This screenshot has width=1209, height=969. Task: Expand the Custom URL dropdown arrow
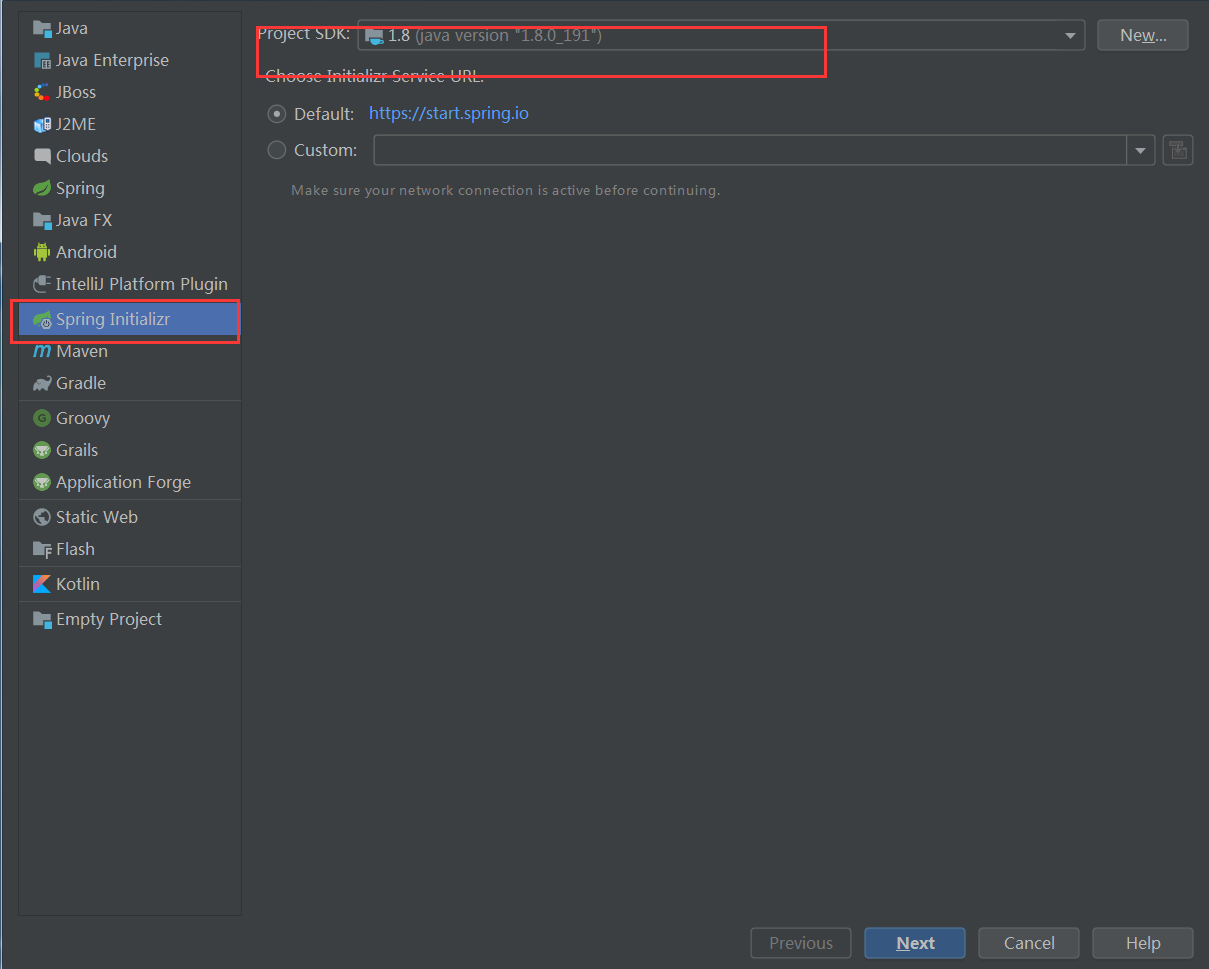coord(1141,150)
